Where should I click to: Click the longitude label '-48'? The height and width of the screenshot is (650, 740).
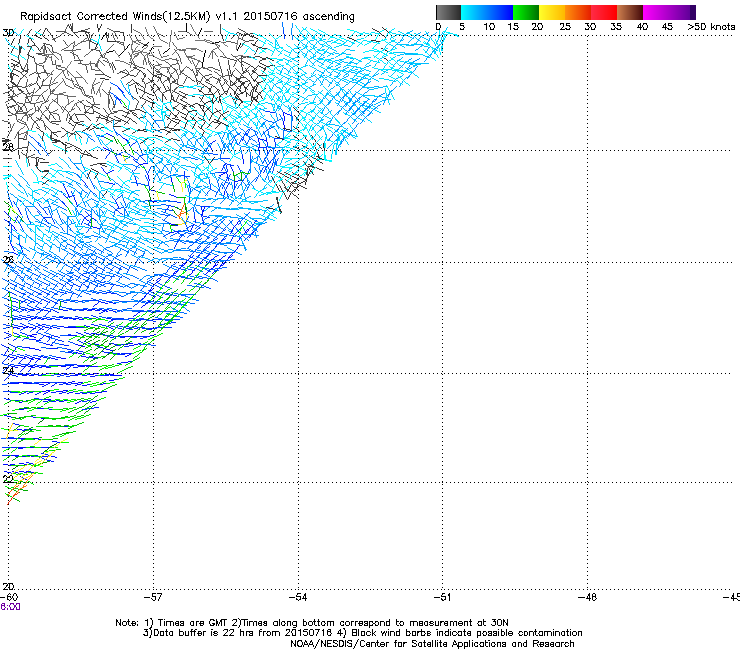[x=587, y=597]
